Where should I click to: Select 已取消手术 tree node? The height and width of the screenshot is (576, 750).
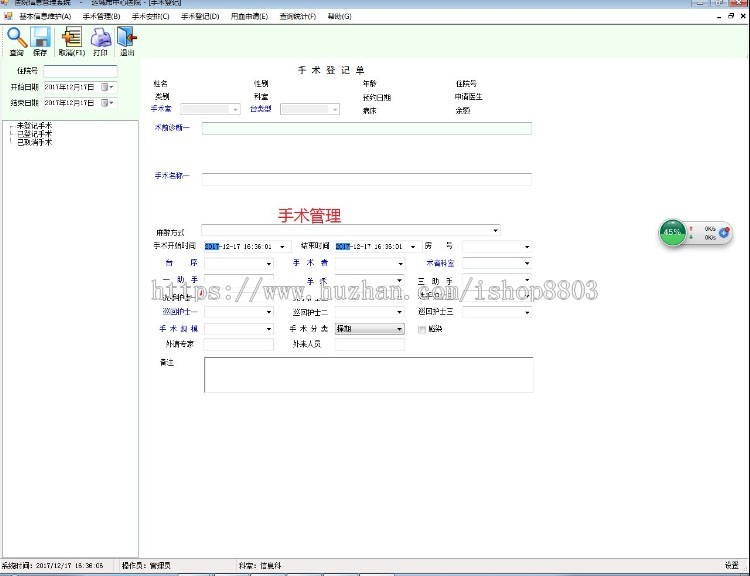[x=34, y=142]
